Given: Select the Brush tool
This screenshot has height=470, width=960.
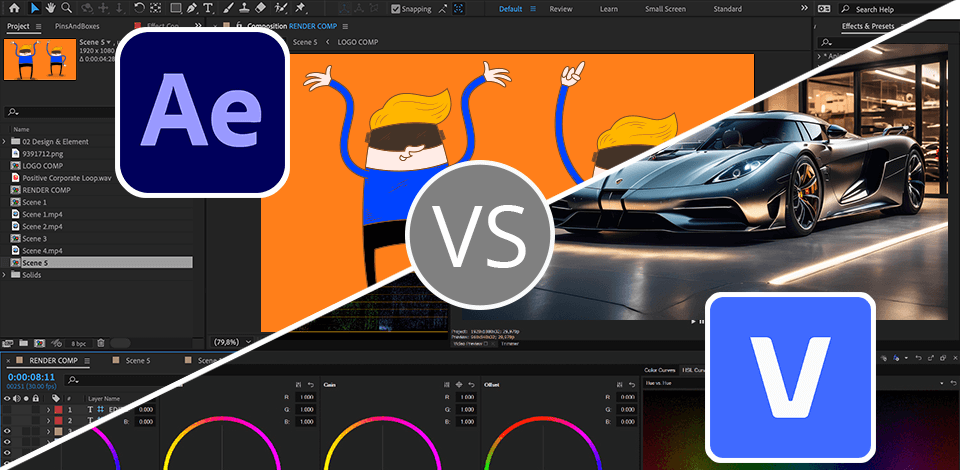Looking at the screenshot, I should [228, 8].
